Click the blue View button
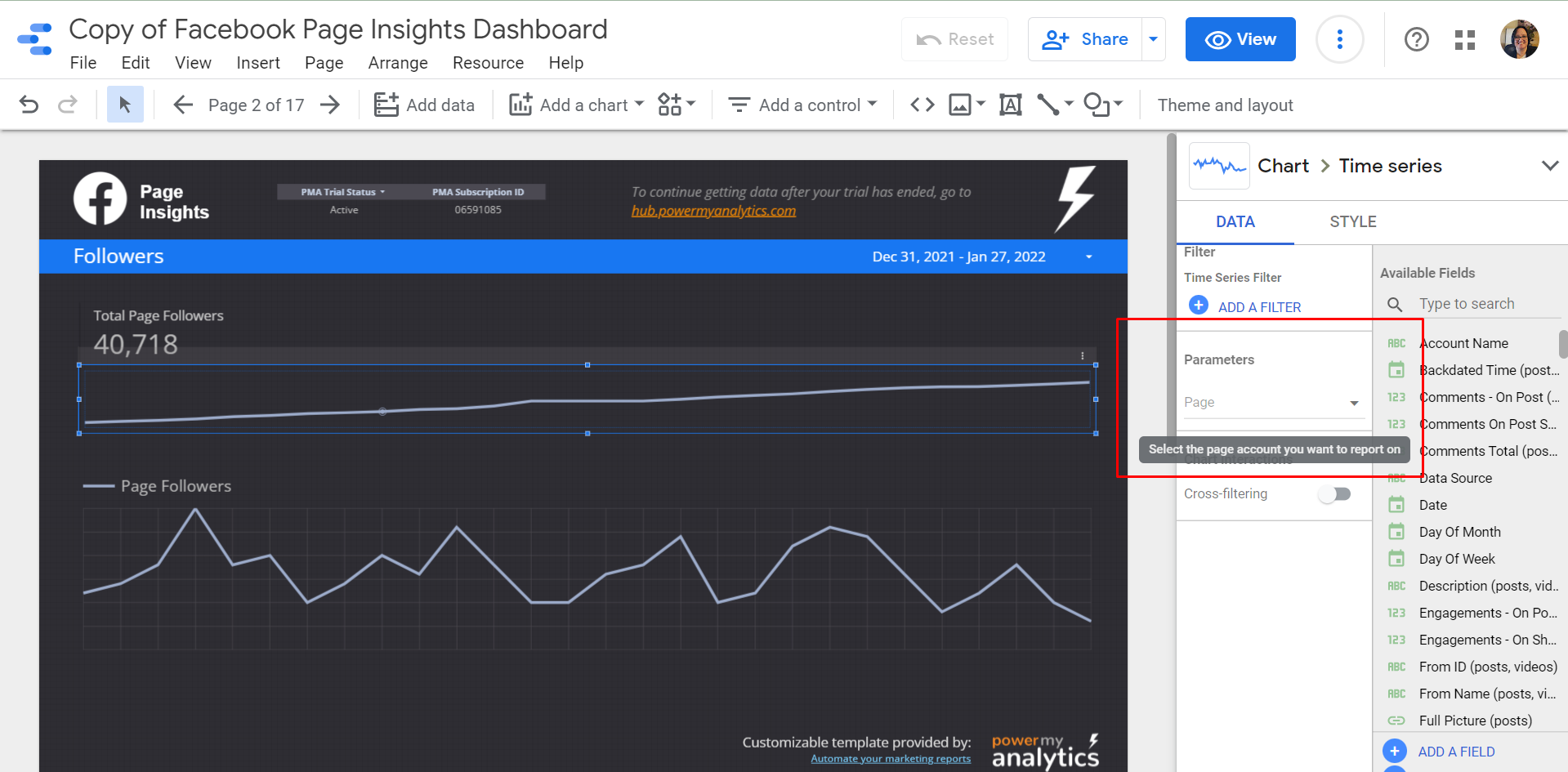Screen dimensions: 1568x772 (x=1240, y=39)
